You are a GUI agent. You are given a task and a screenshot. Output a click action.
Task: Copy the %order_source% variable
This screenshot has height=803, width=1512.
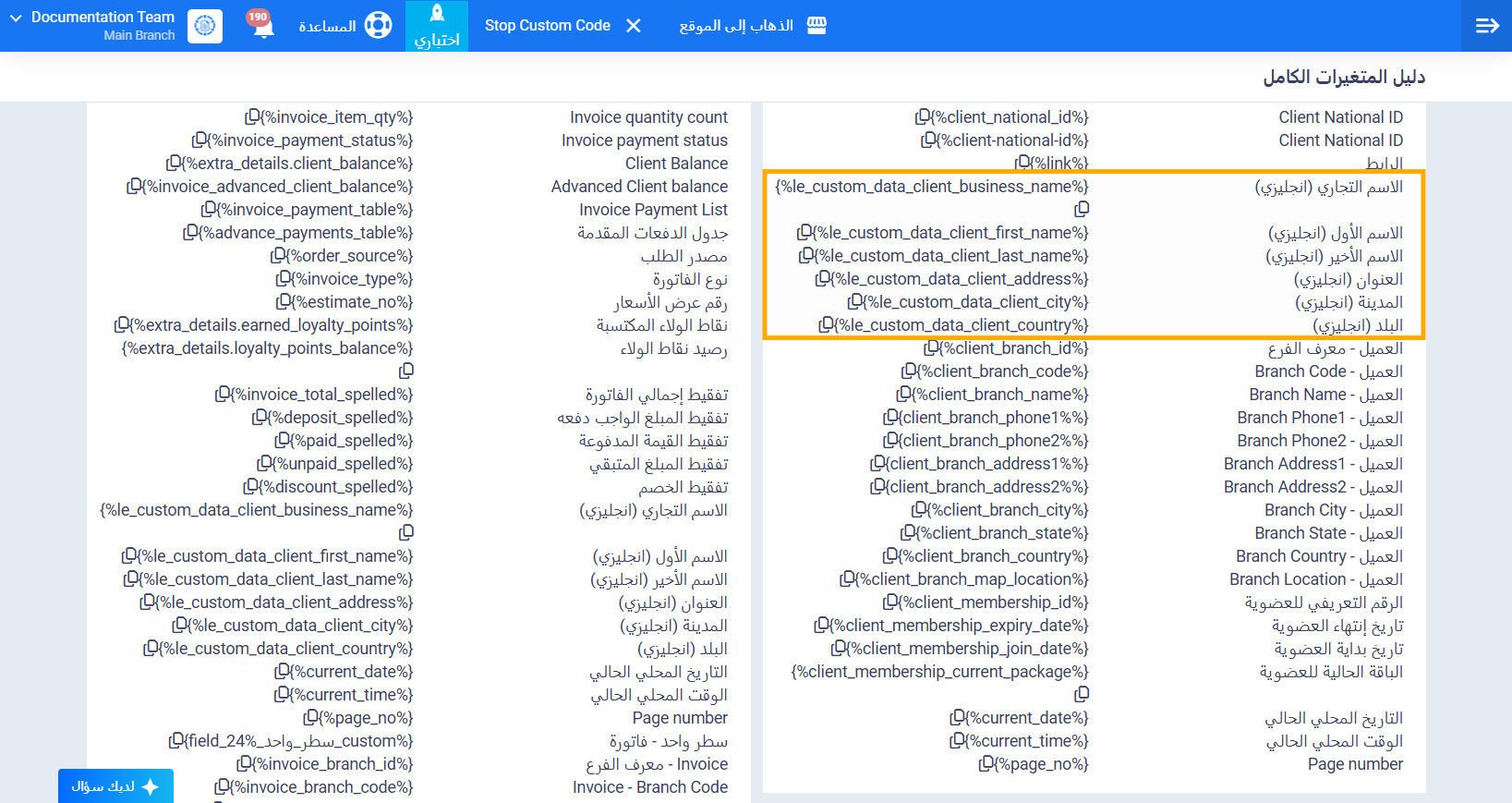278,256
